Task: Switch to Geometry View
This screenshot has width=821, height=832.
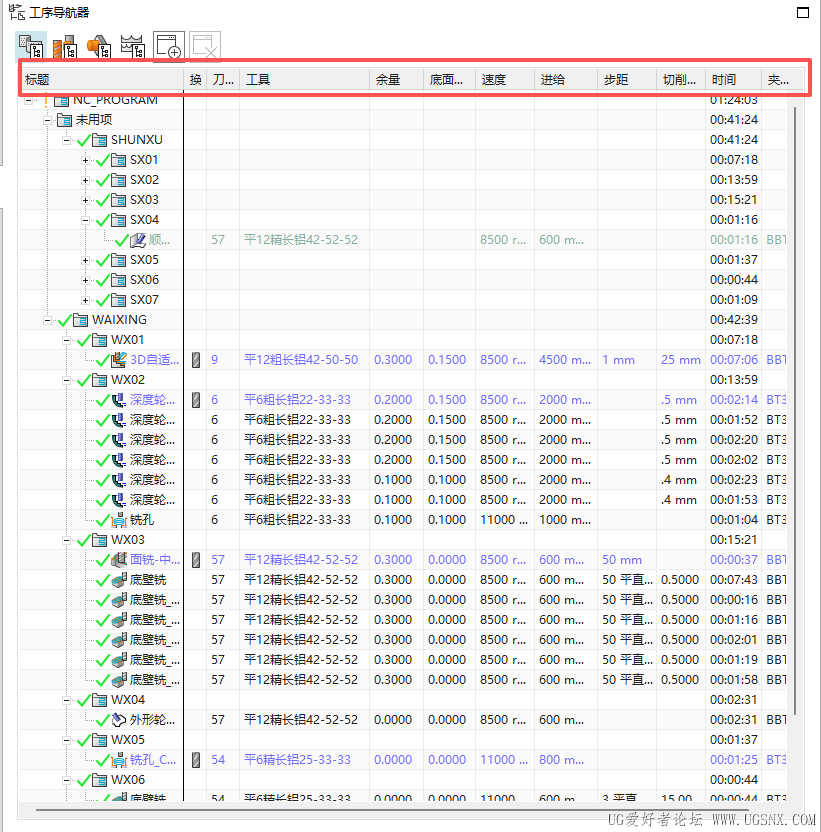Action: pos(98,46)
